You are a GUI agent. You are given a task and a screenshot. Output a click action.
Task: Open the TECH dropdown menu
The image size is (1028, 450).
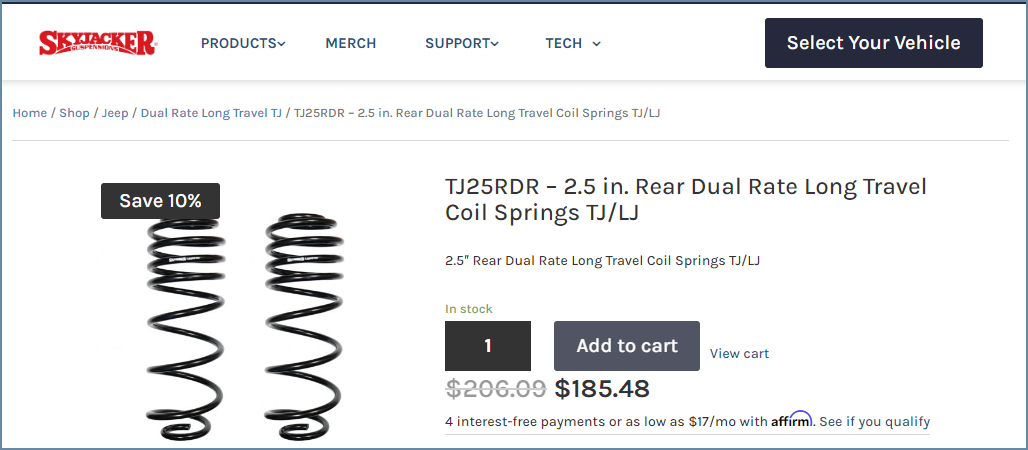[x=573, y=43]
